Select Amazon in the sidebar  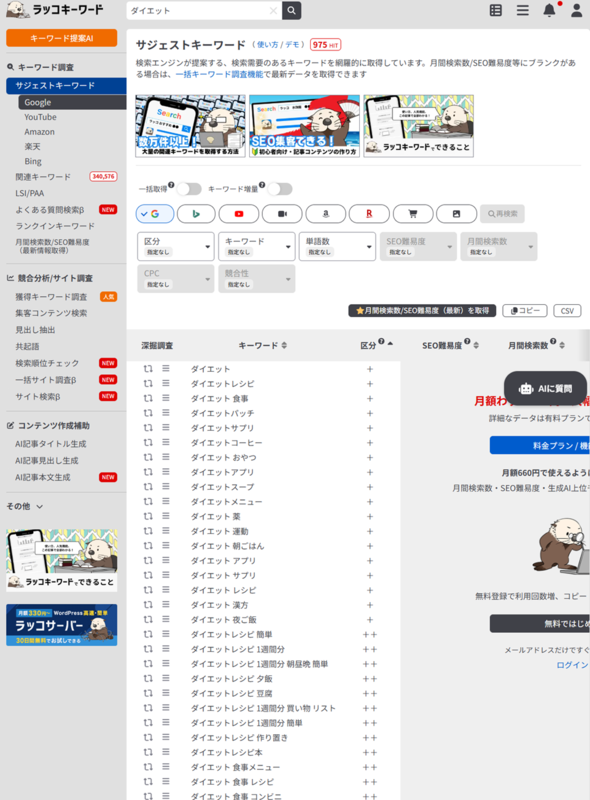tap(39, 132)
